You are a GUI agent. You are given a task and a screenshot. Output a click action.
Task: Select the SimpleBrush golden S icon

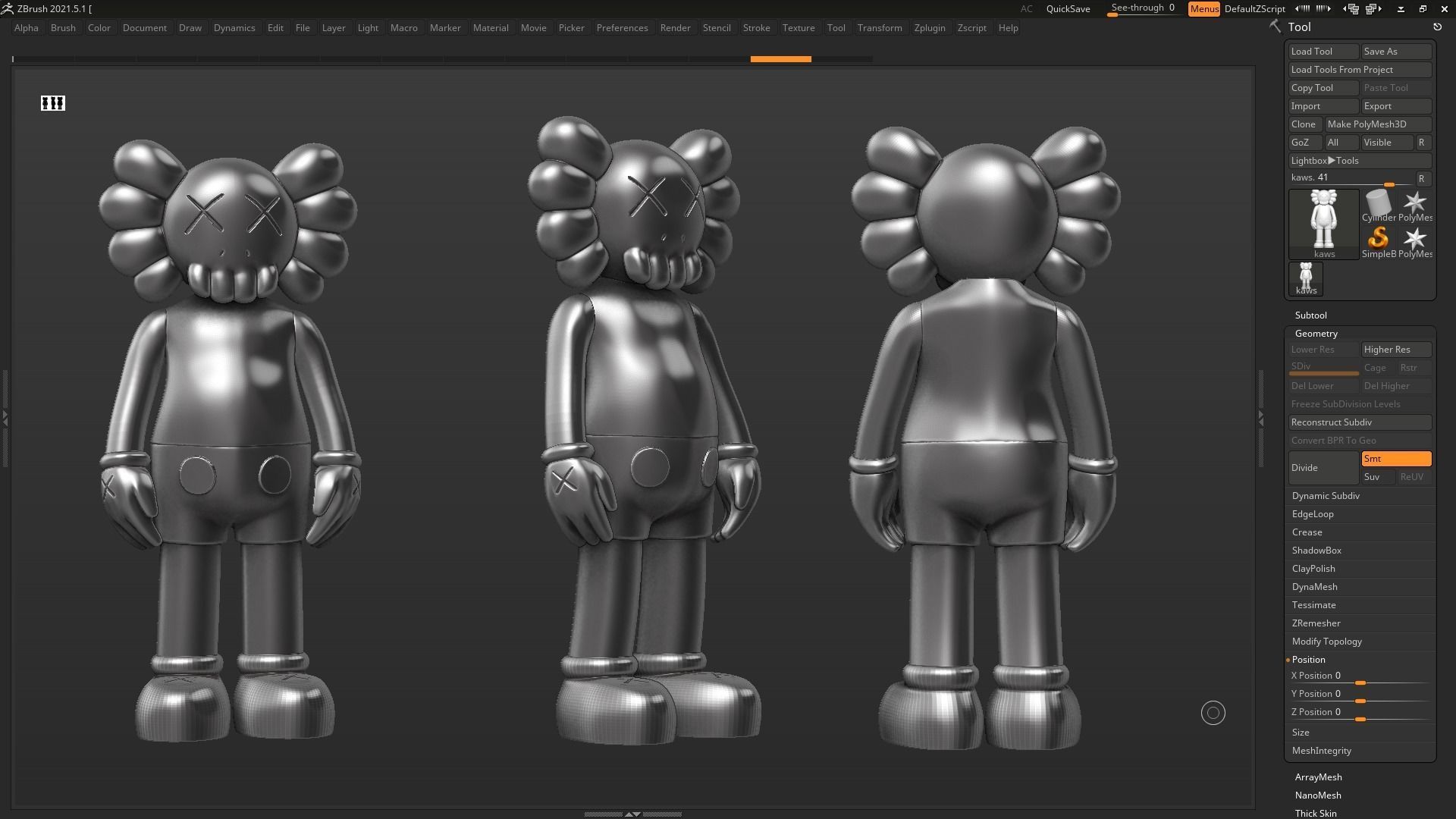pos(1379,242)
